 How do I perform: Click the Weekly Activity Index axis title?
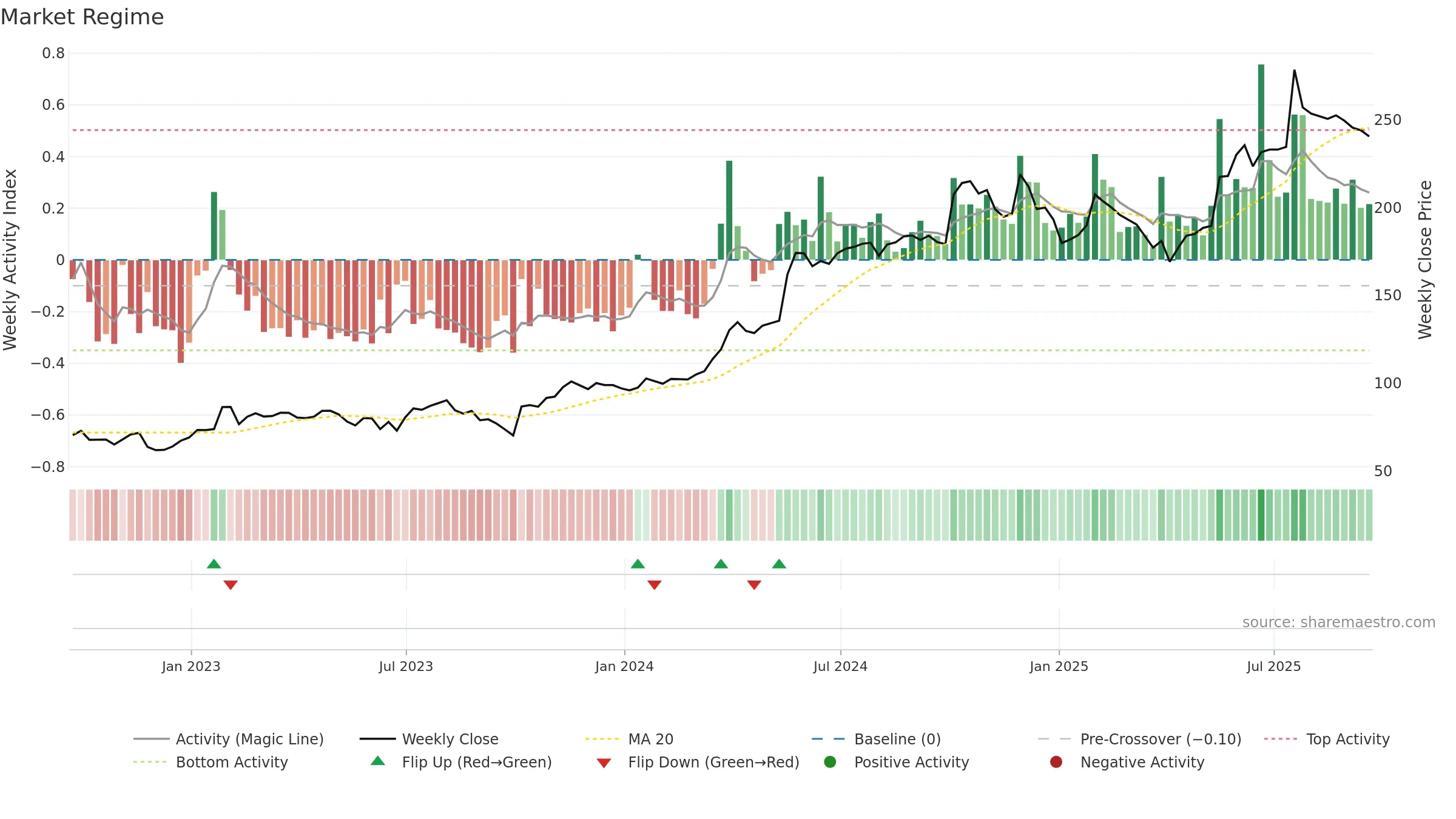[10, 260]
